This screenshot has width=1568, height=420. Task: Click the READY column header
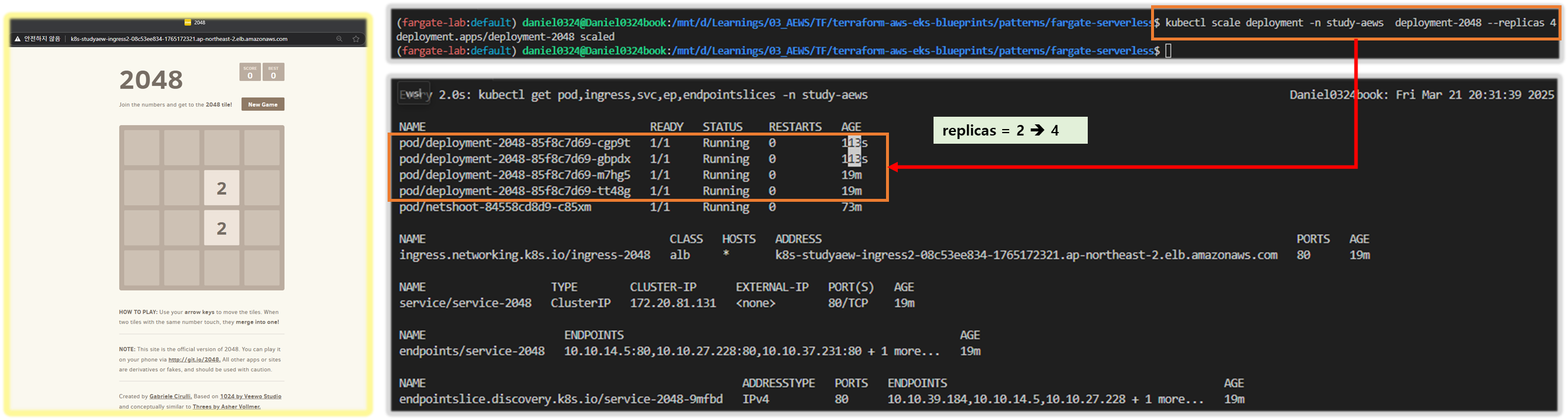(667, 127)
